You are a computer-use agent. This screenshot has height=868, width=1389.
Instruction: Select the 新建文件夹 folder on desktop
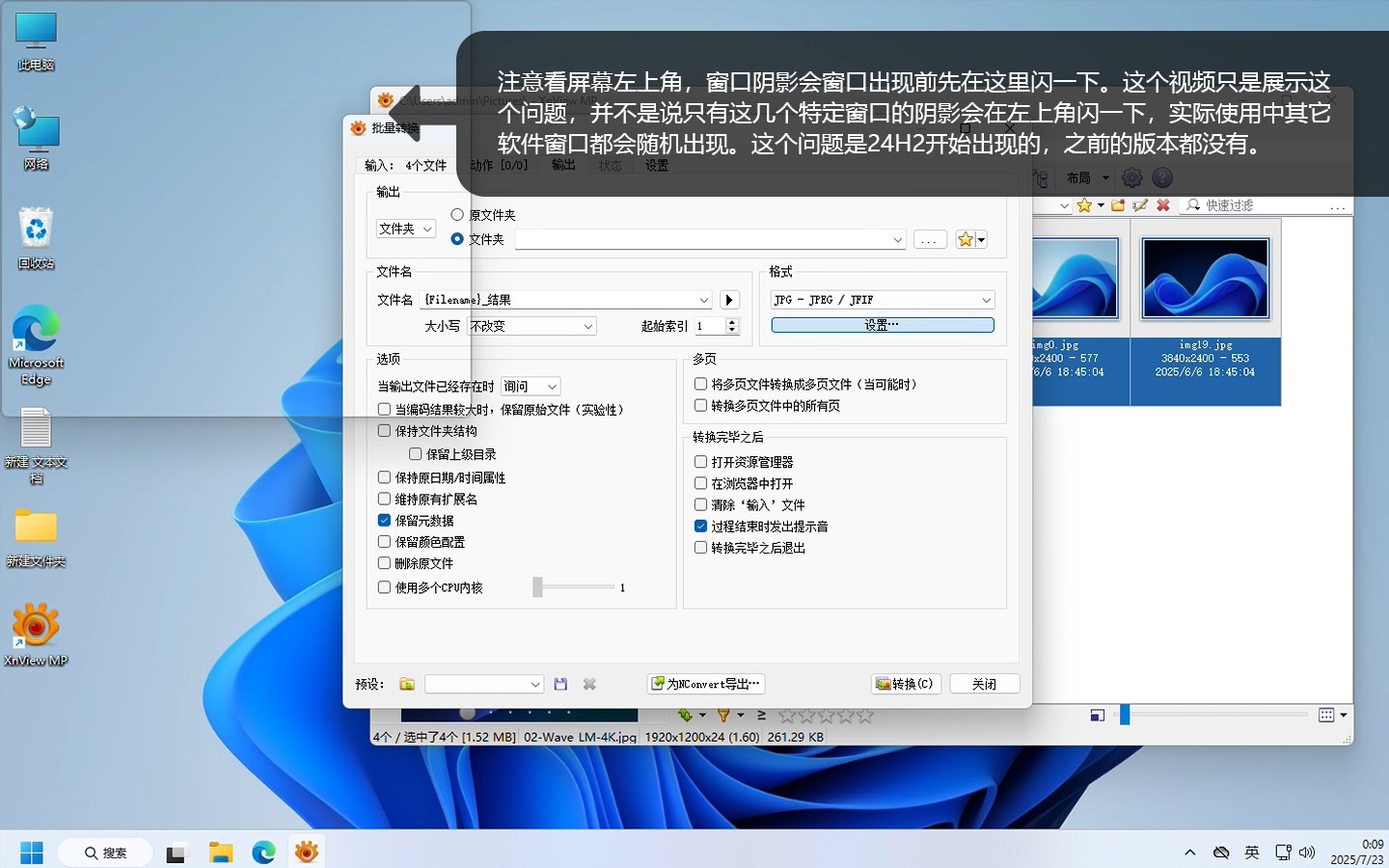pyautogui.click(x=36, y=538)
